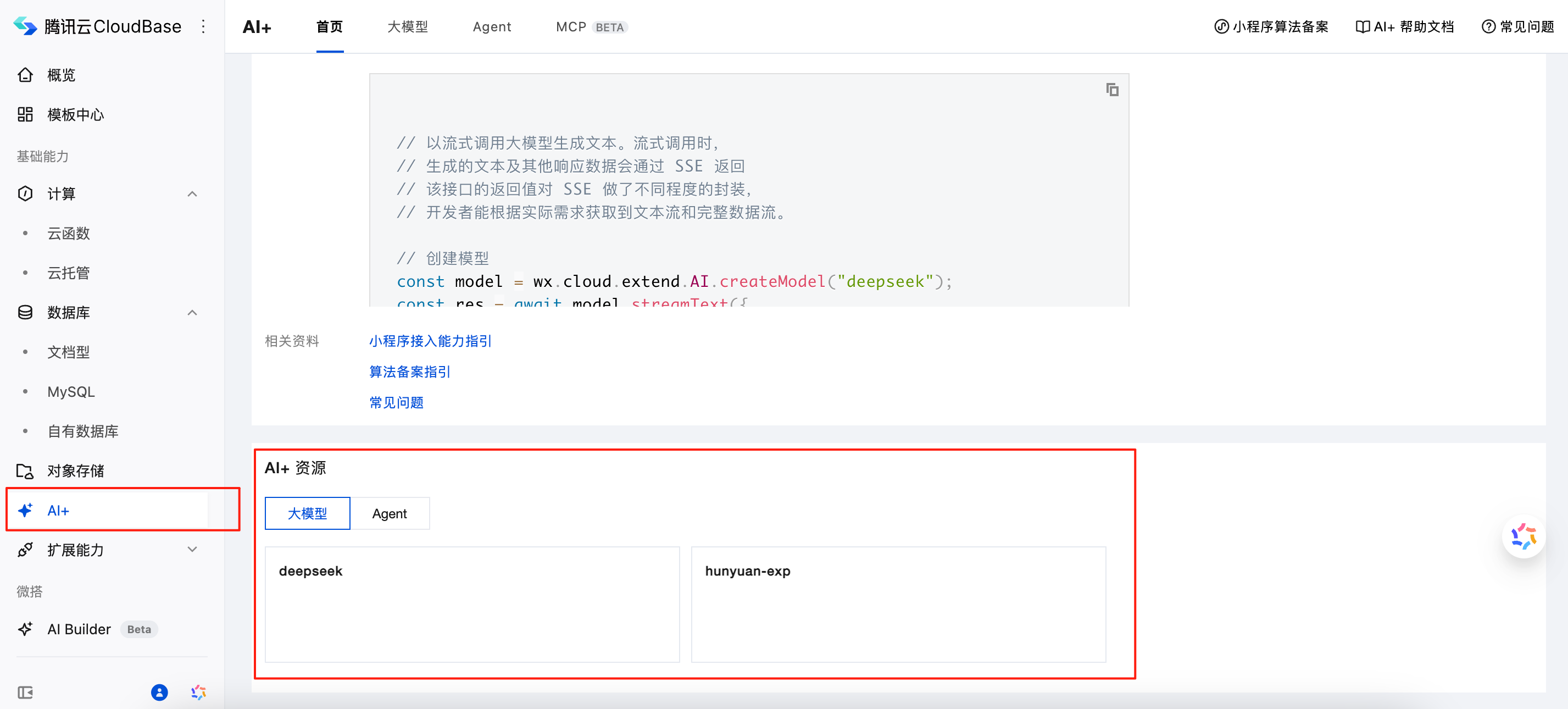Select Agent tab in AI+ 资源
Image resolution: width=1568 pixels, height=709 pixels.
(390, 513)
